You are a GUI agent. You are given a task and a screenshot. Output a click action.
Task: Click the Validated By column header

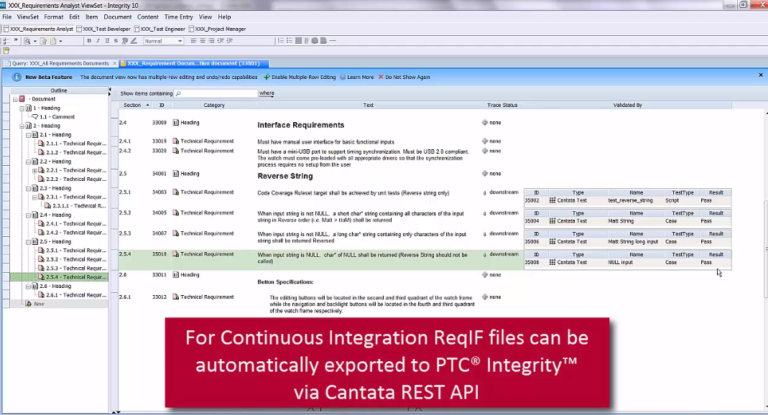pyautogui.click(x=627, y=105)
